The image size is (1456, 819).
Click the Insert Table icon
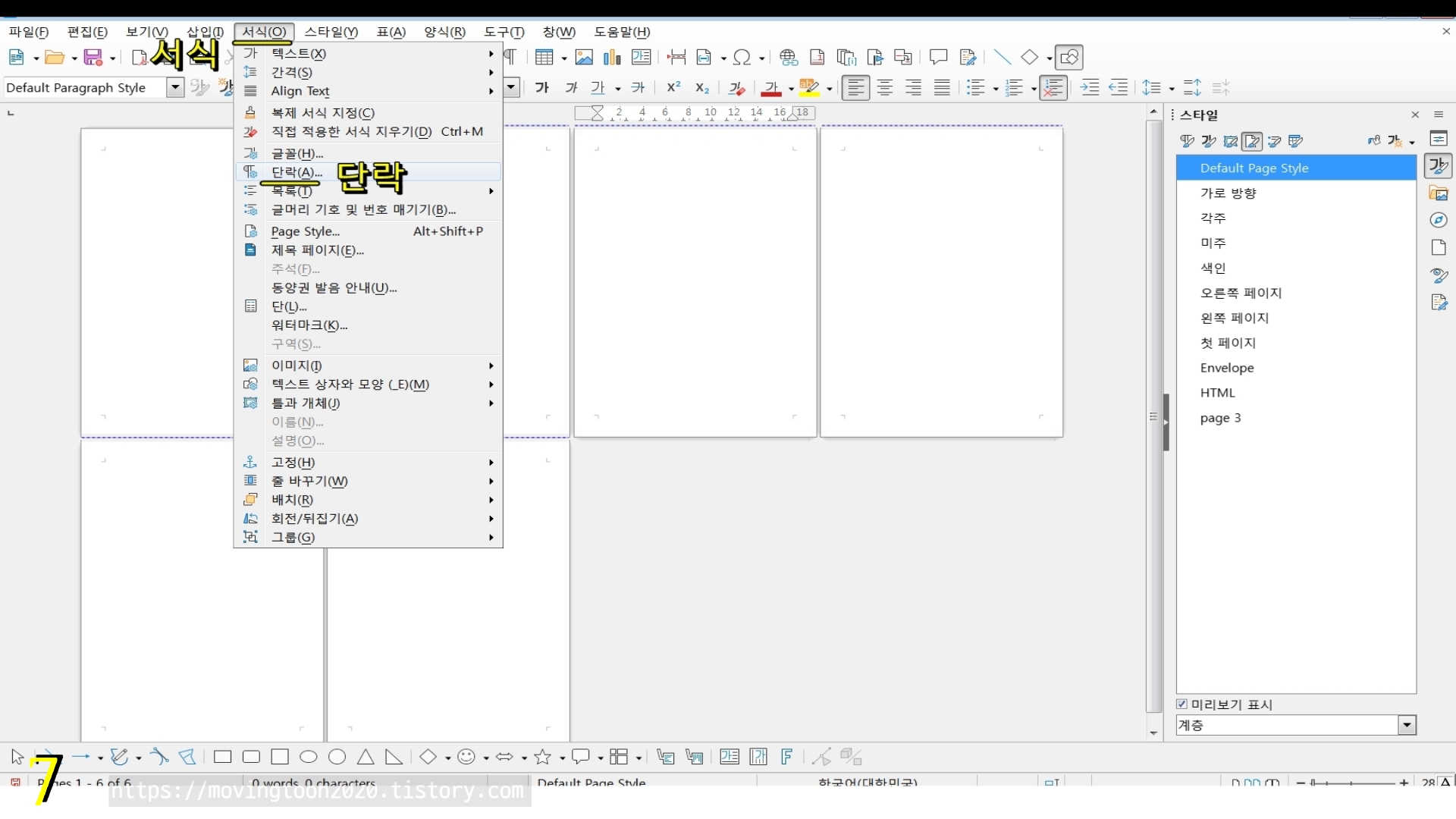(544, 58)
